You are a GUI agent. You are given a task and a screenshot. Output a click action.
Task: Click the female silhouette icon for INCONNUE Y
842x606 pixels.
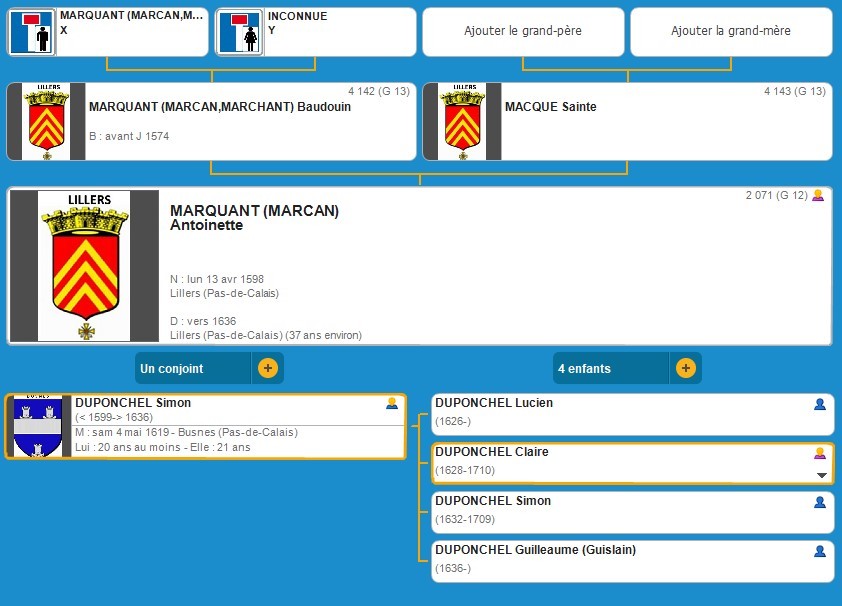[241, 32]
